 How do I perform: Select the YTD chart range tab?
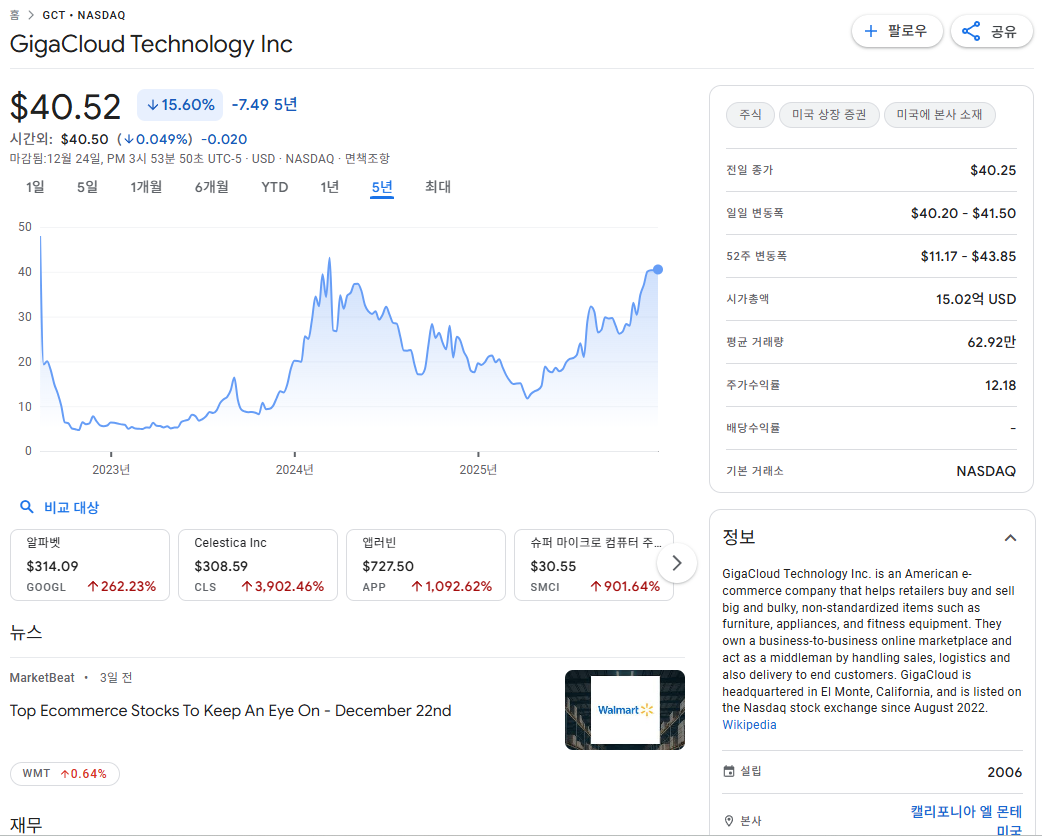tap(274, 187)
